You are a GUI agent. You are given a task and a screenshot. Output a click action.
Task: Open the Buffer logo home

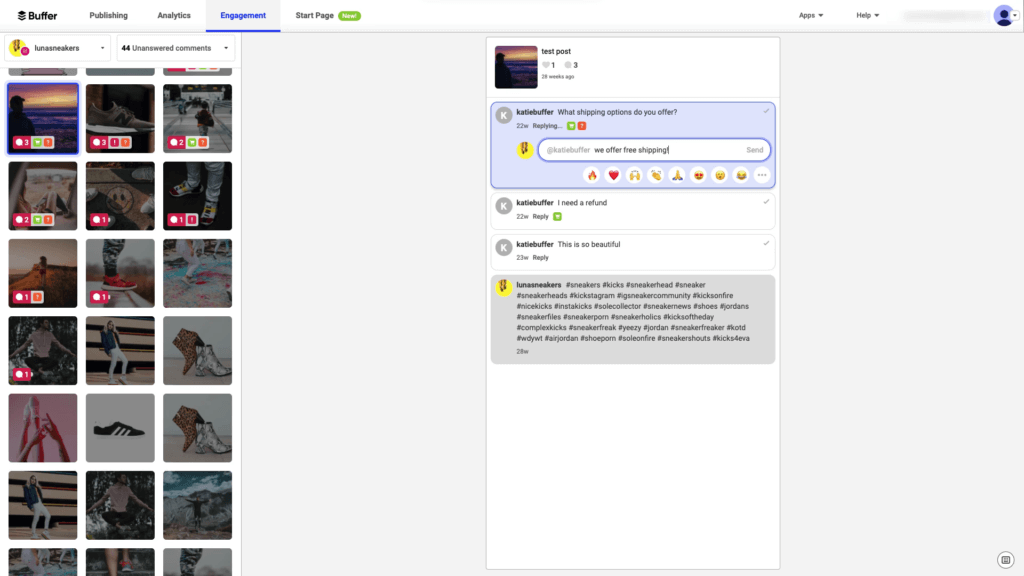tap(37, 15)
